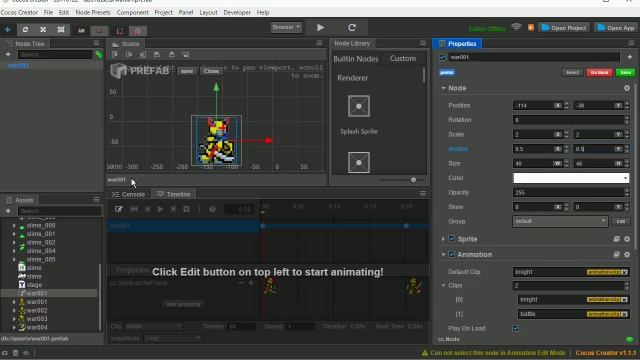Viewport: 640px width, 360px height.
Task: Click the add property button in timeline
Action: click(183, 304)
